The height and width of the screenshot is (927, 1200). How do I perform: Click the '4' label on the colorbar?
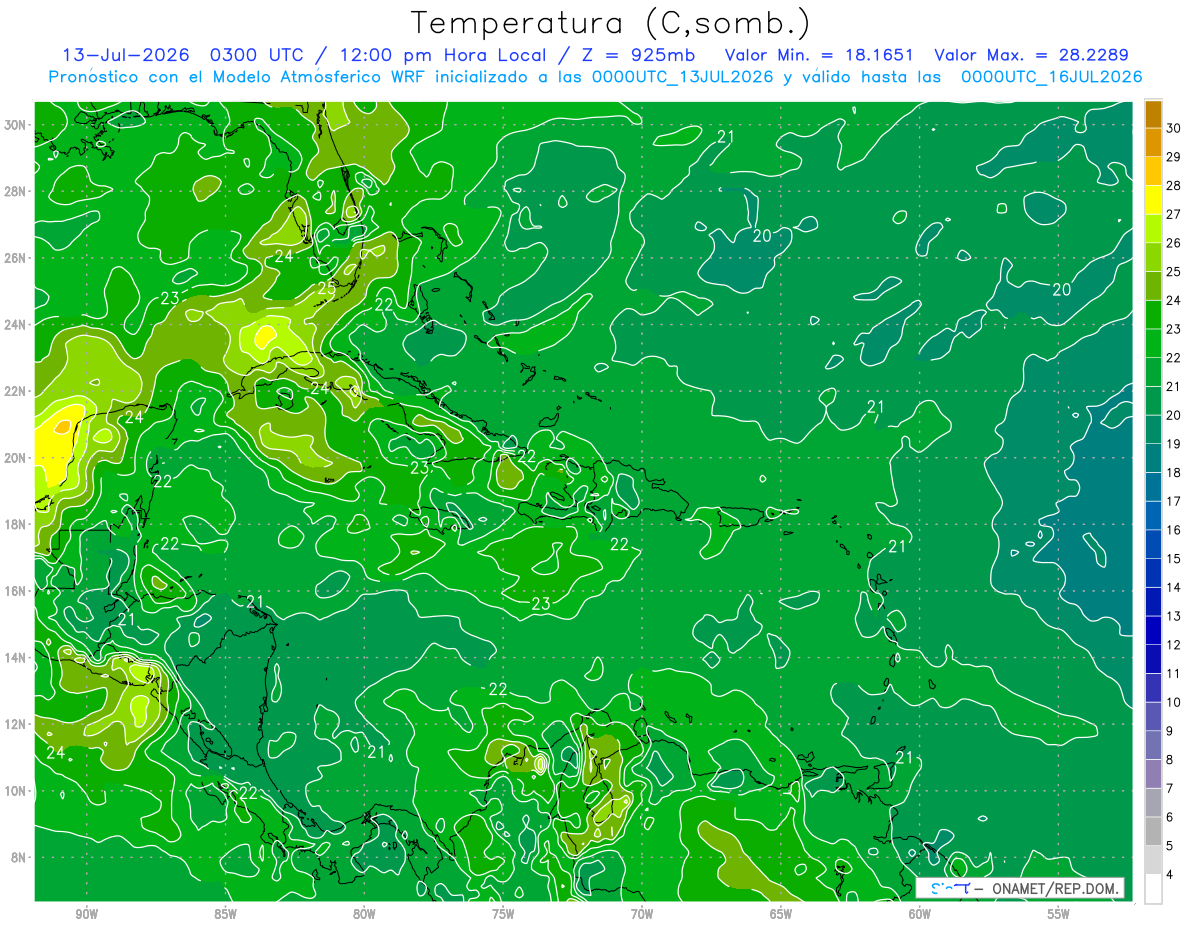click(1170, 875)
